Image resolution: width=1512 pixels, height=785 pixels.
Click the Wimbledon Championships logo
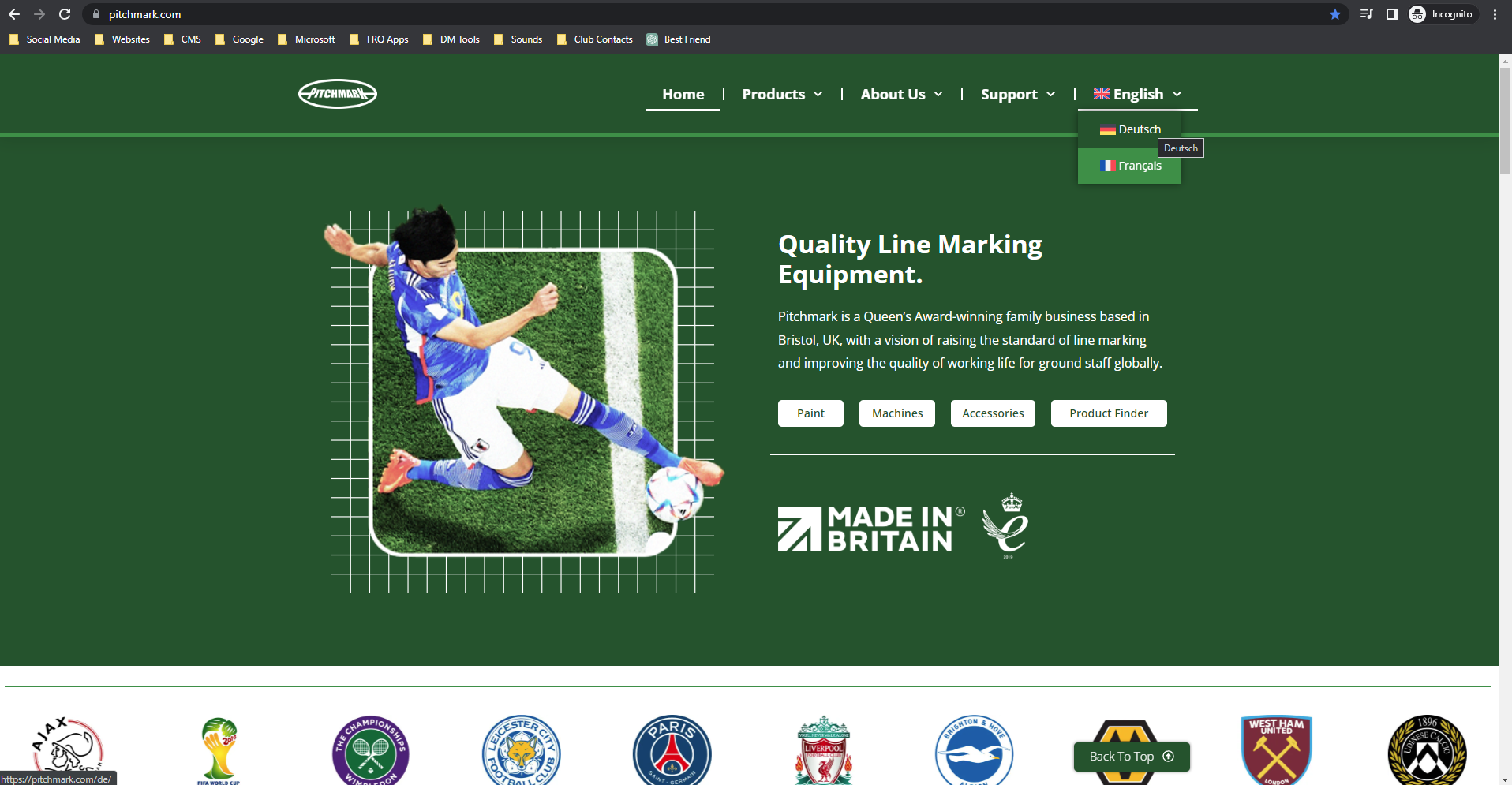tap(370, 750)
